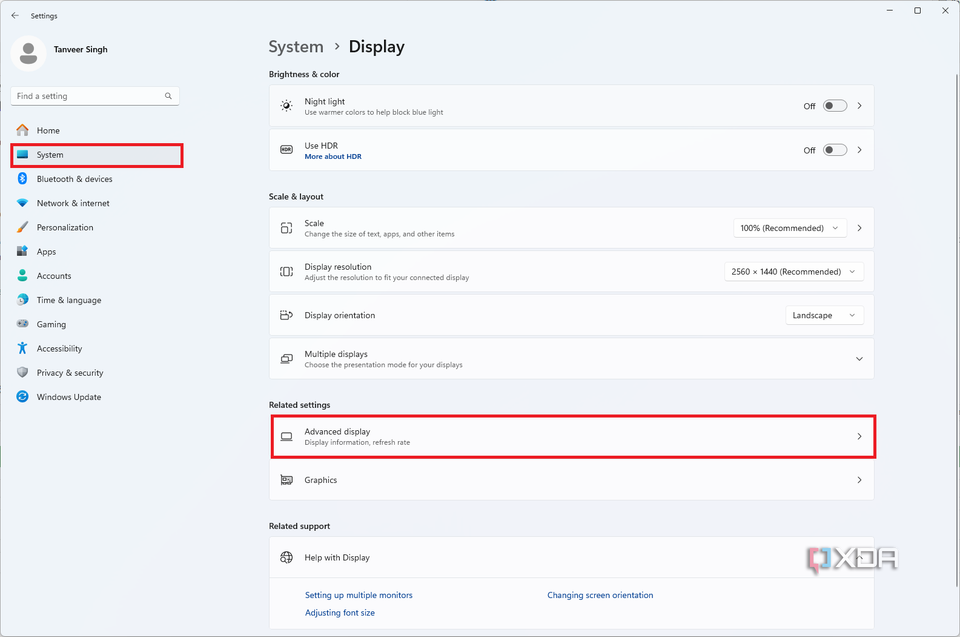This screenshot has width=960, height=637.
Task: Click the Find a setting search box
Action: coord(94,95)
